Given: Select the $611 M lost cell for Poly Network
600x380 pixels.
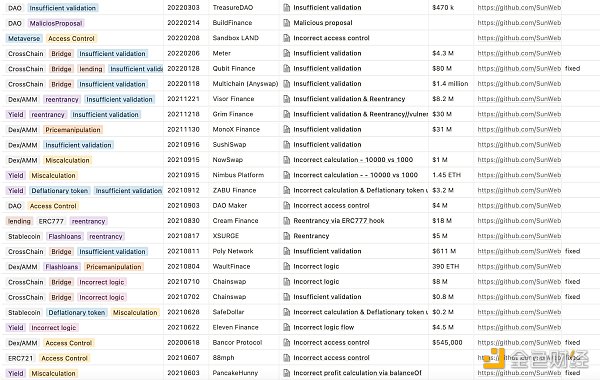Looking at the screenshot, I should click(x=444, y=251).
